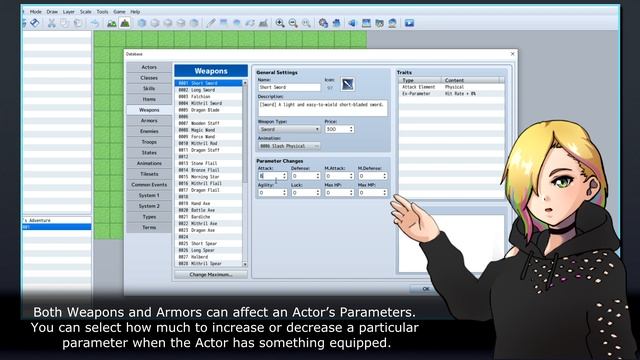
Task: Switch to the Classes database tab
Action: click(x=149, y=78)
